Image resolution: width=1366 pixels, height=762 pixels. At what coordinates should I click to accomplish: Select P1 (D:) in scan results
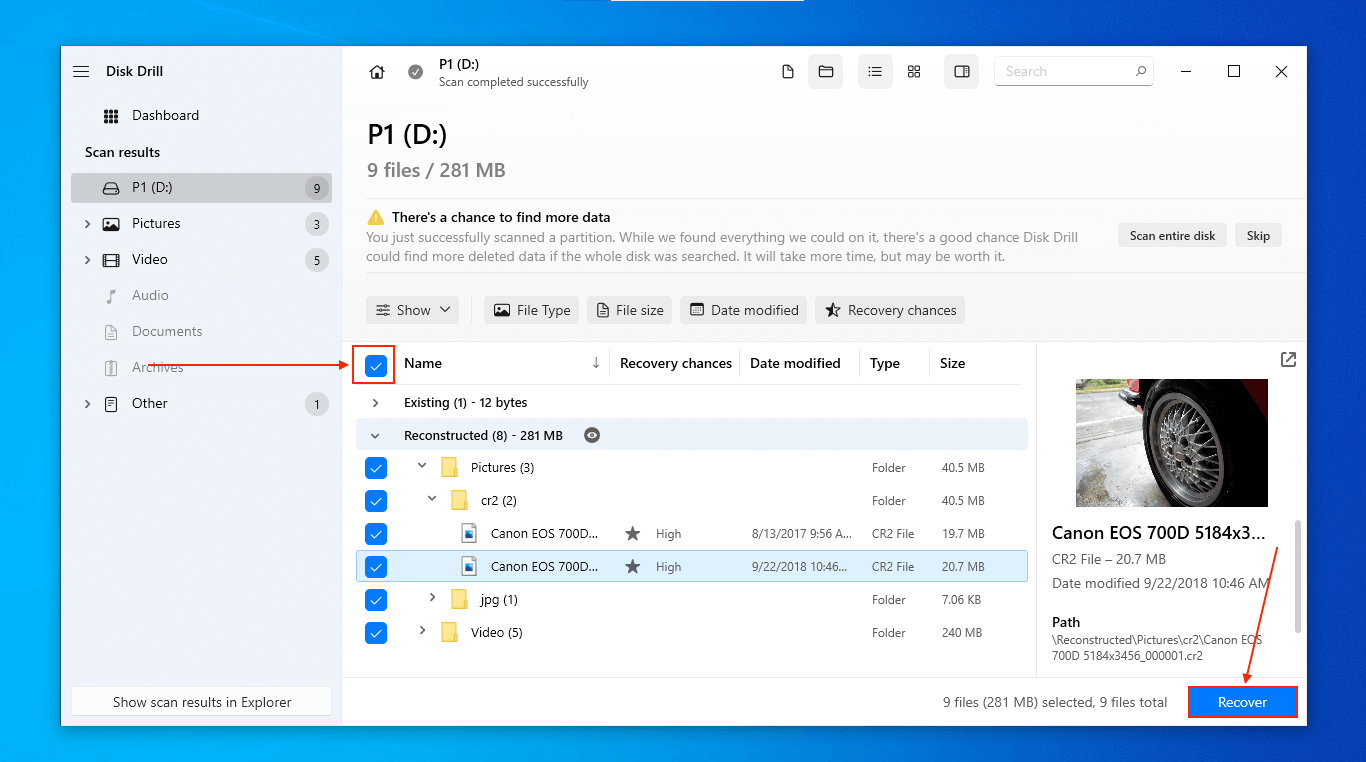point(201,188)
